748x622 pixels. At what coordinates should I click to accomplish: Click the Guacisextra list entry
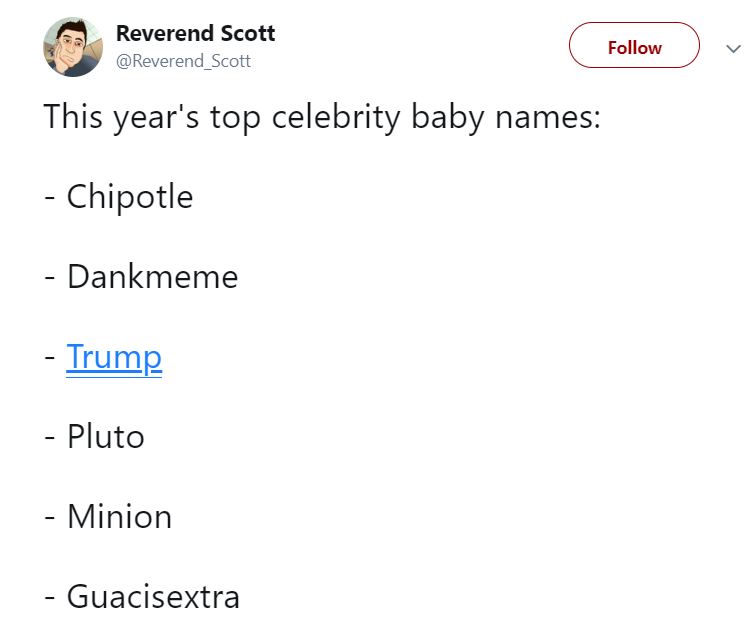tap(153, 597)
